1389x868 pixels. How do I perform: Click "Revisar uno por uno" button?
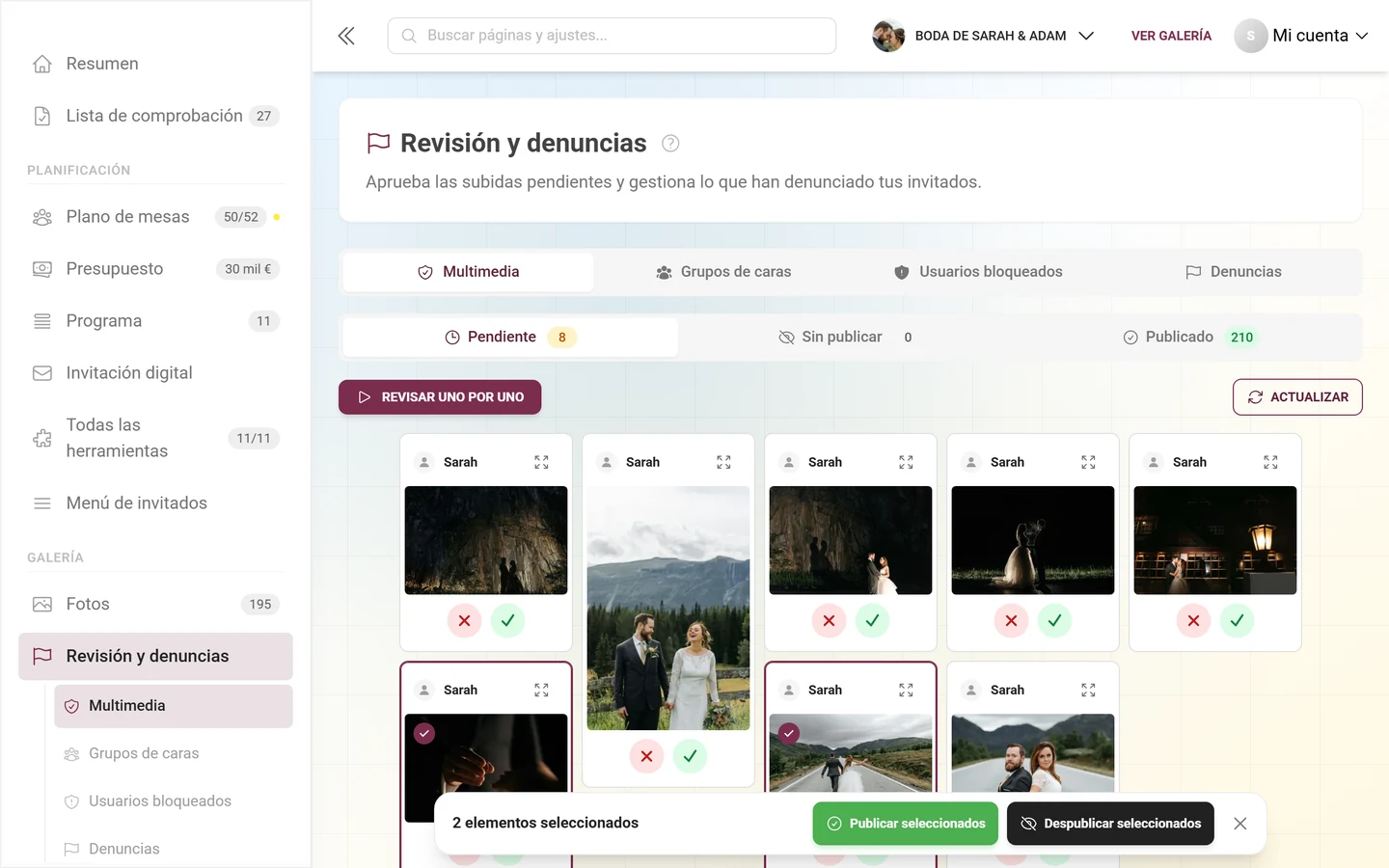[x=440, y=397]
